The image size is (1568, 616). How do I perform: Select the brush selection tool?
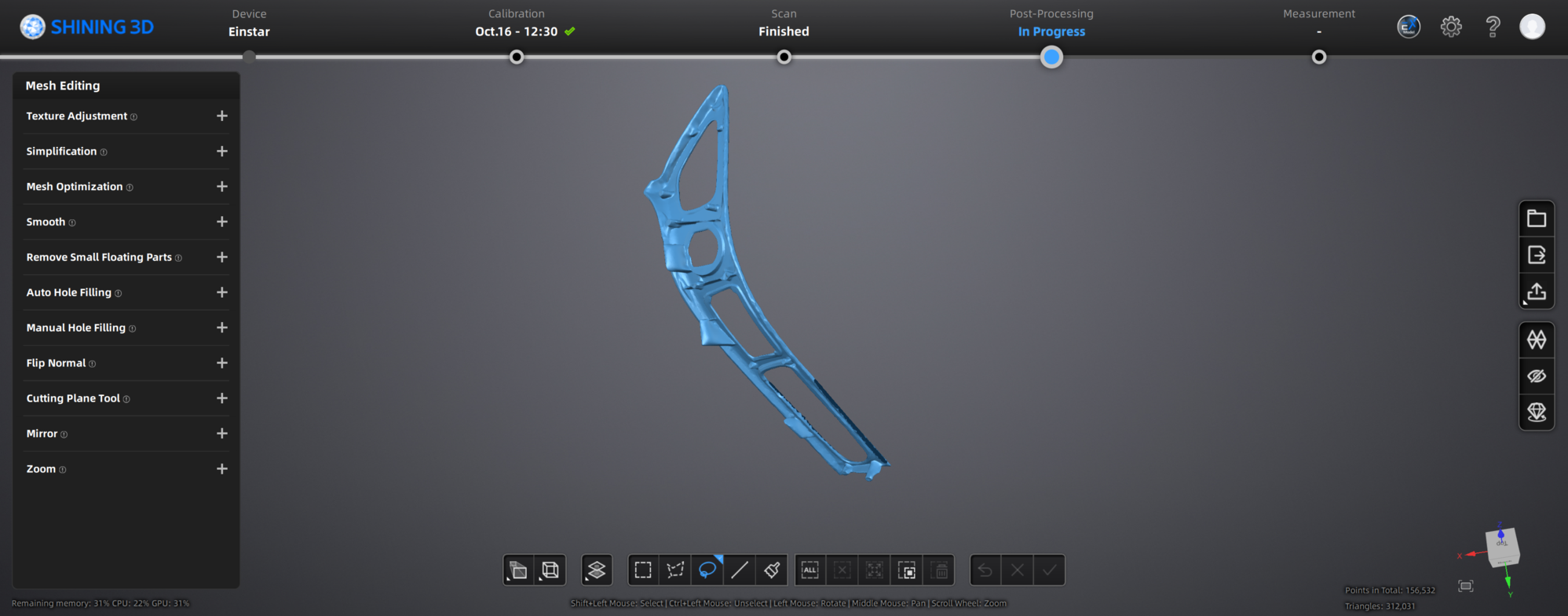pyautogui.click(x=772, y=570)
